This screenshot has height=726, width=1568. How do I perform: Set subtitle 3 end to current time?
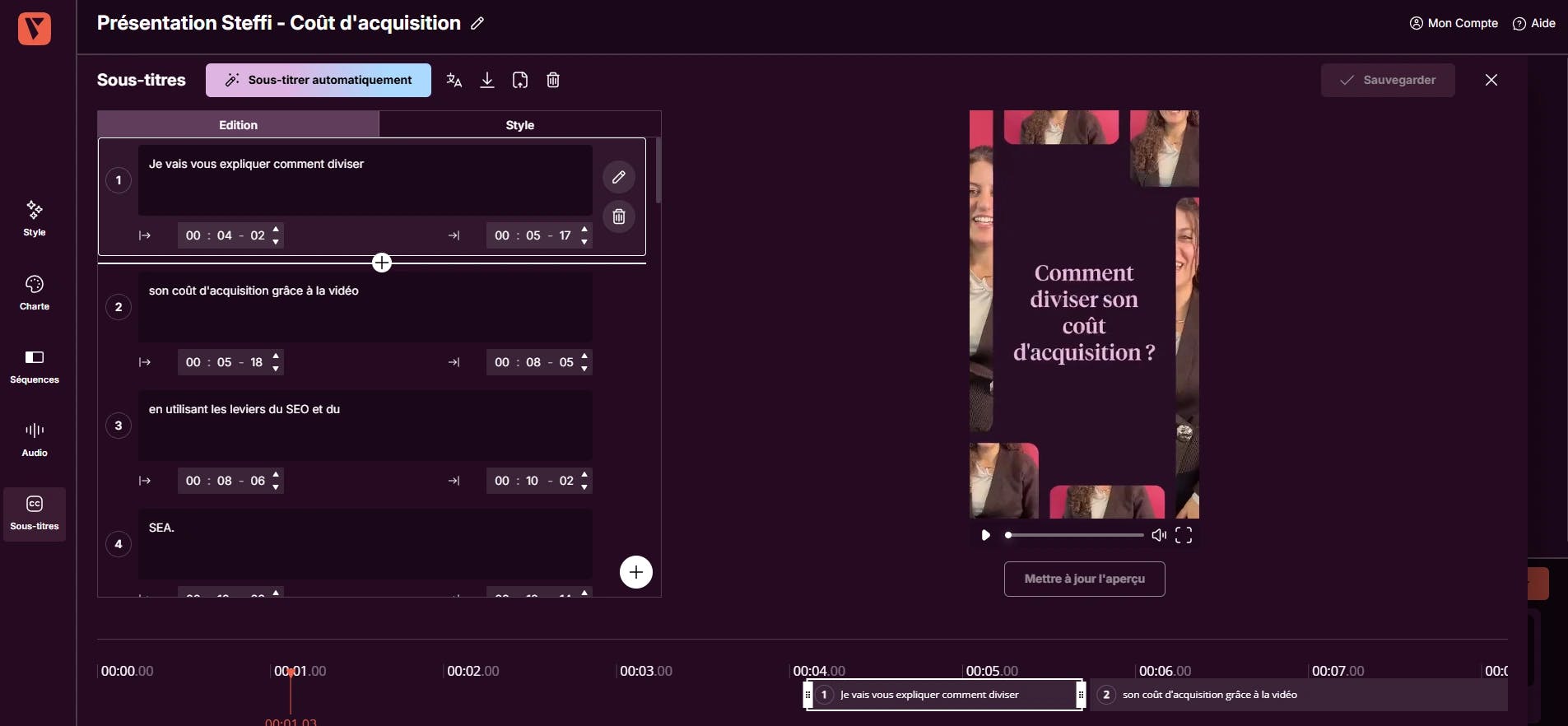pos(454,481)
